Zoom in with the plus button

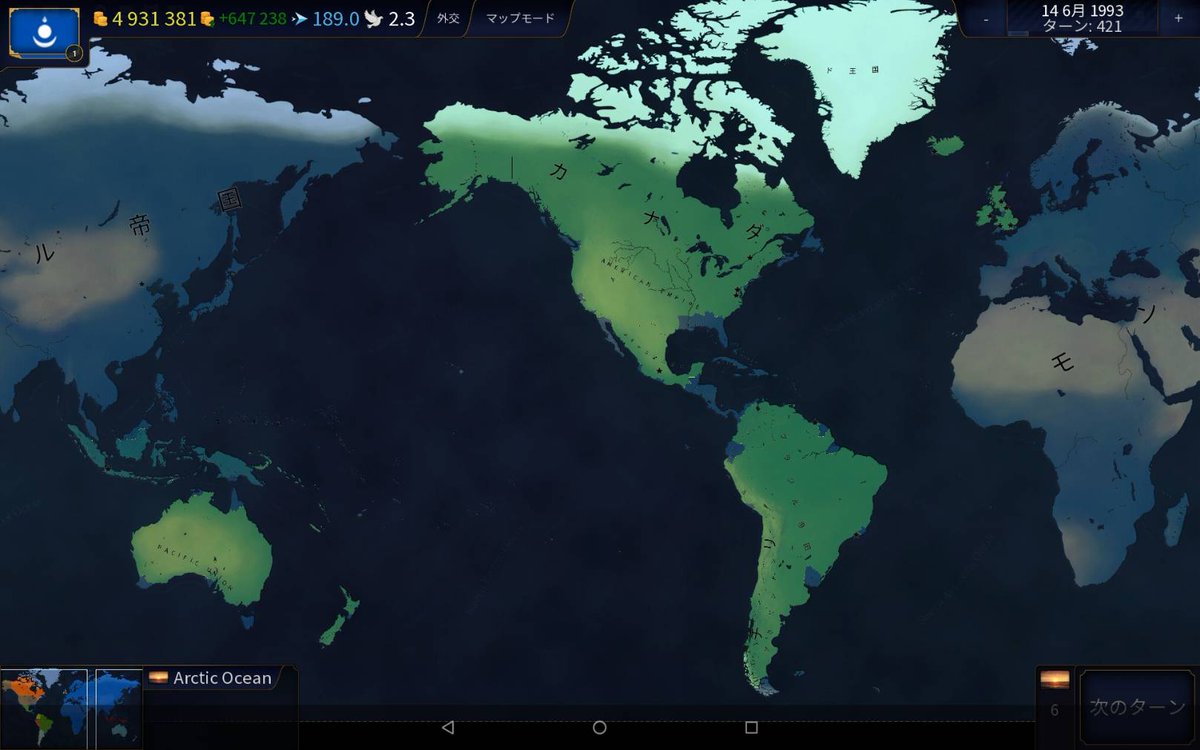click(x=1177, y=19)
